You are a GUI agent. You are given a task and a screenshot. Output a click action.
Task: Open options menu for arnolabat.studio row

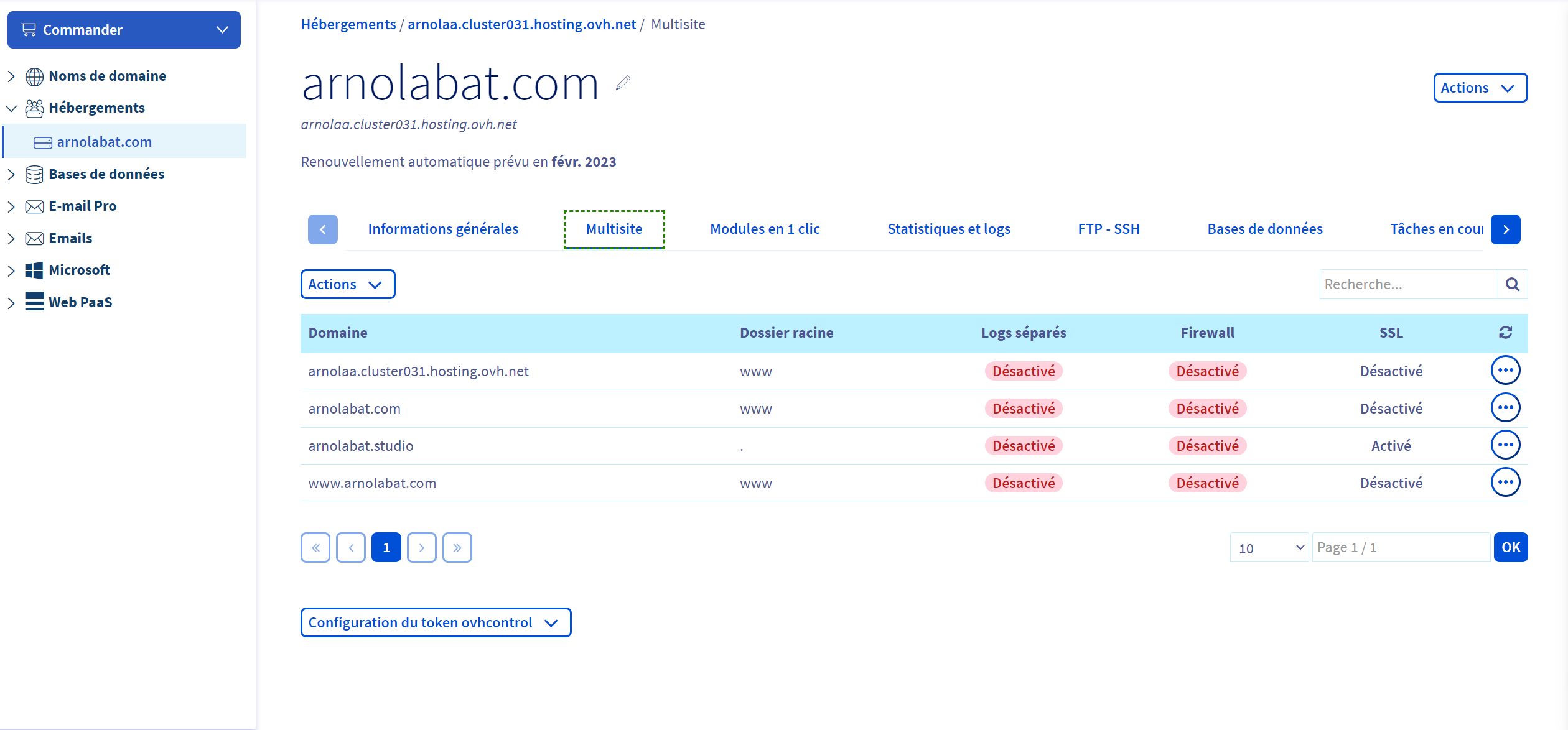tap(1505, 445)
